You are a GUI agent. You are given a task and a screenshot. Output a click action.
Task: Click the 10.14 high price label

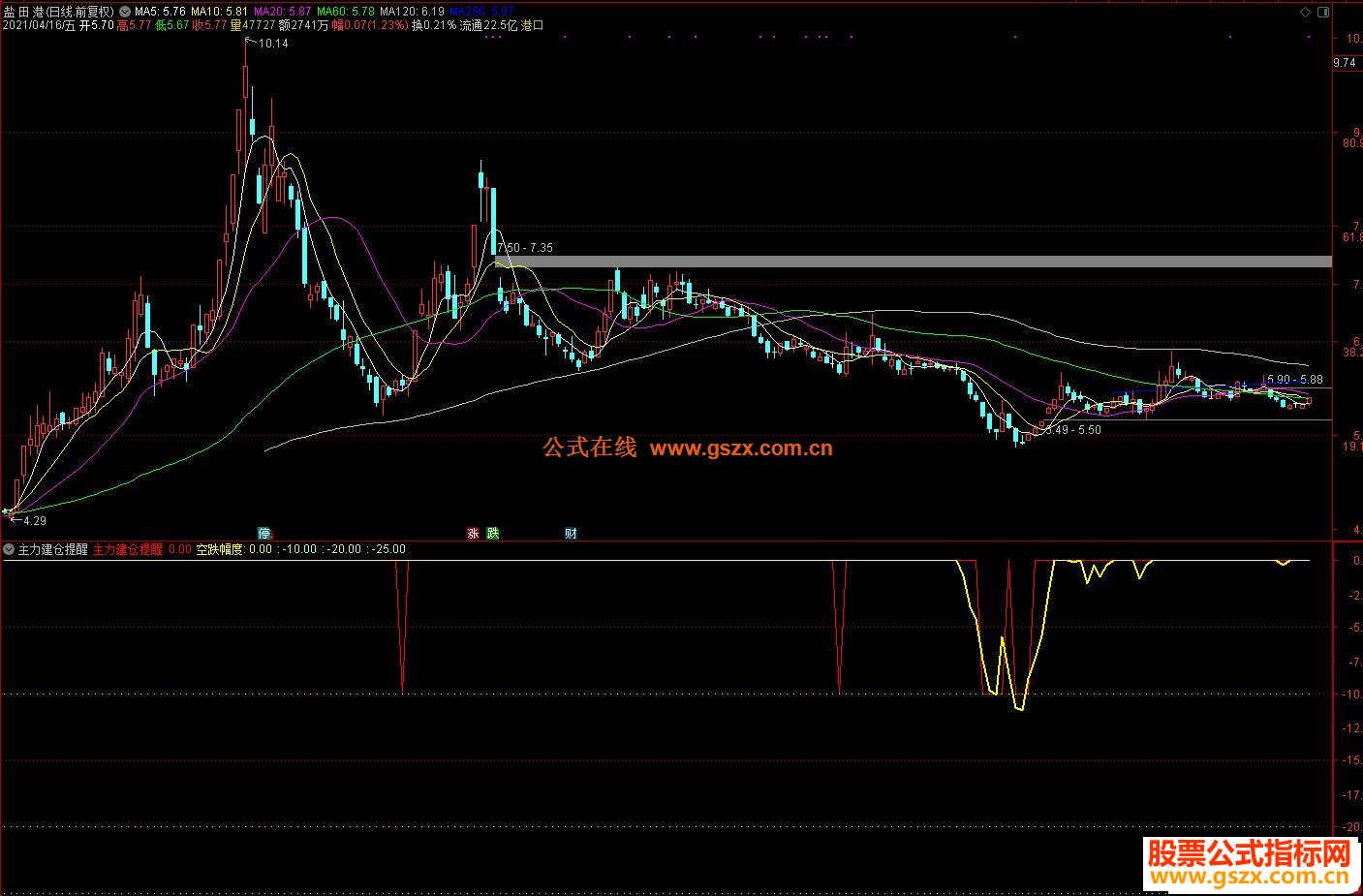coord(274,44)
